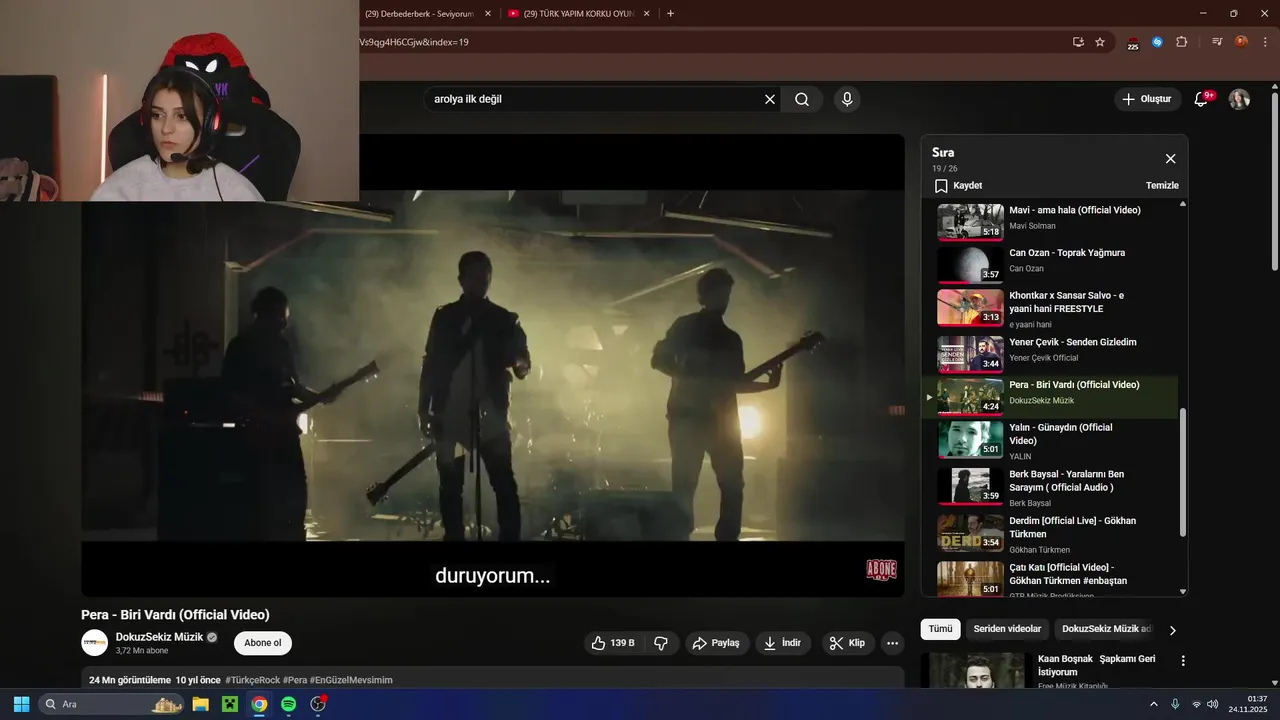This screenshot has height=720, width=1280.
Task: Open the YouTube account avatar menu
Action: [x=1239, y=99]
